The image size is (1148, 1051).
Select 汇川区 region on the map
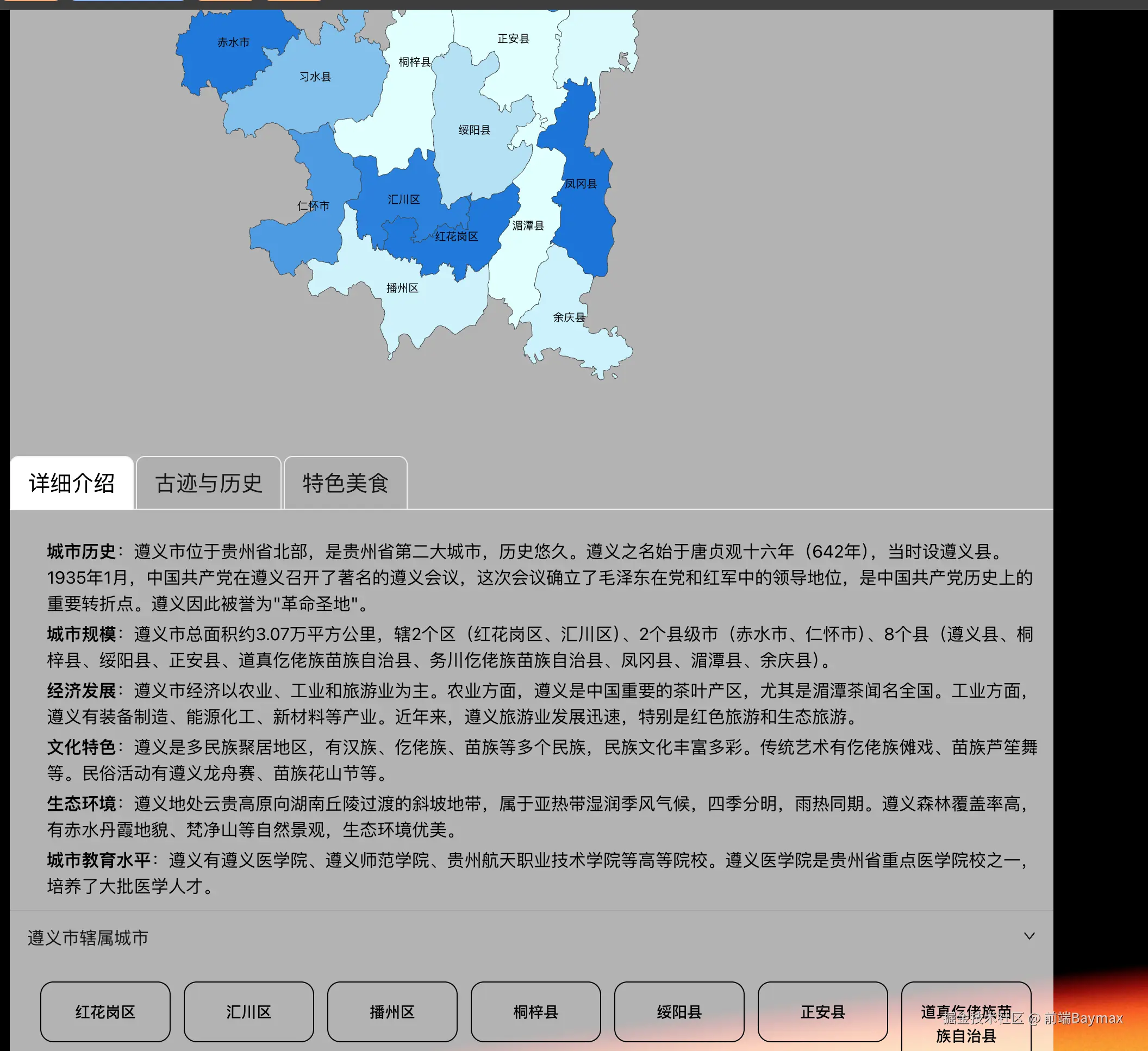tap(404, 201)
